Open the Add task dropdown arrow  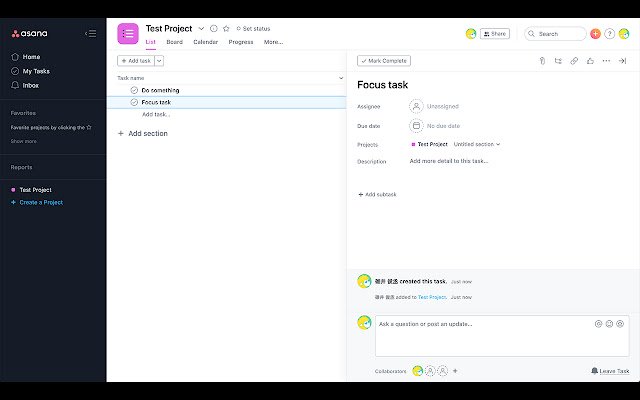(x=159, y=61)
